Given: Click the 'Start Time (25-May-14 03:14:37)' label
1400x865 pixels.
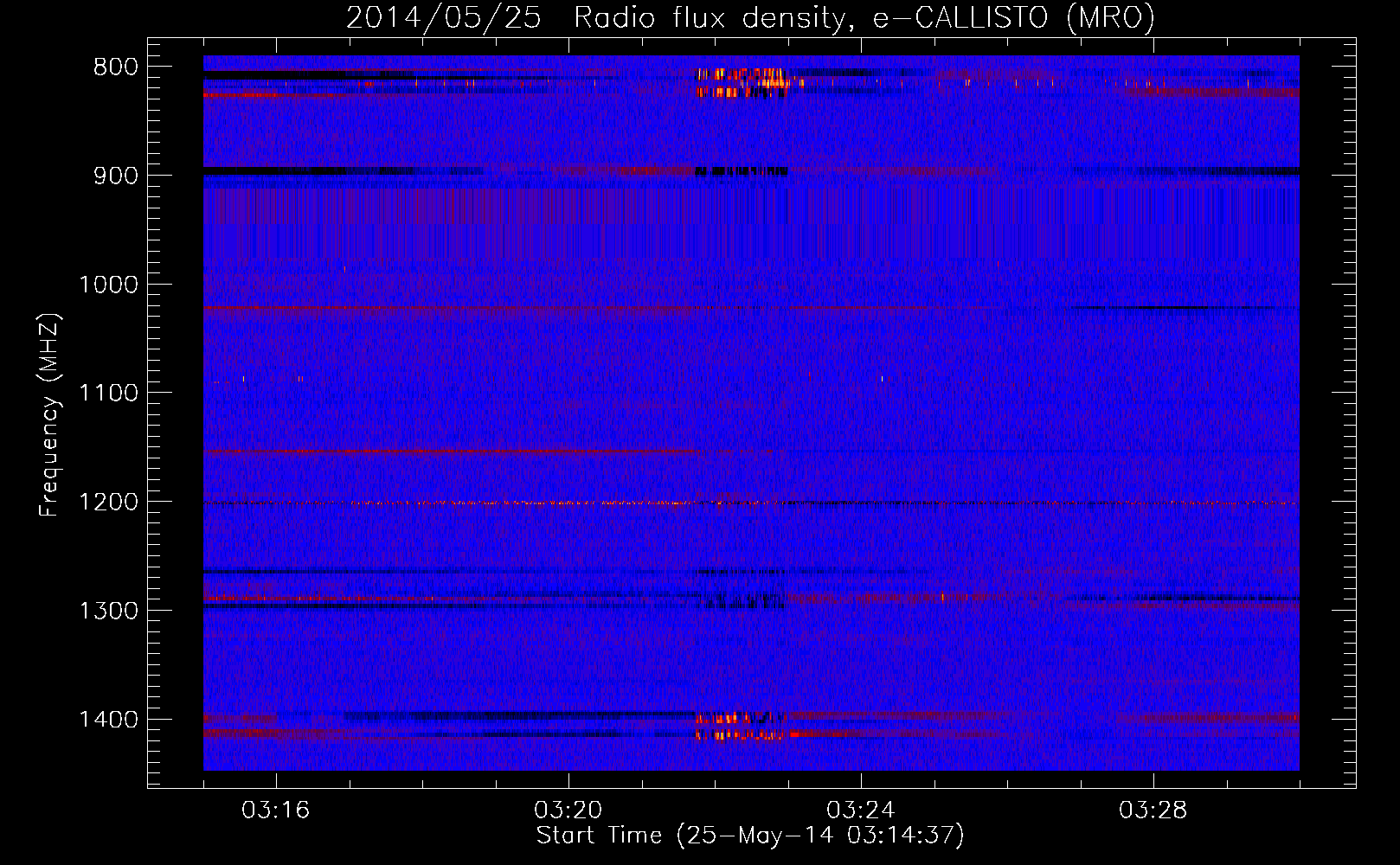Looking at the screenshot, I should click(750, 836).
